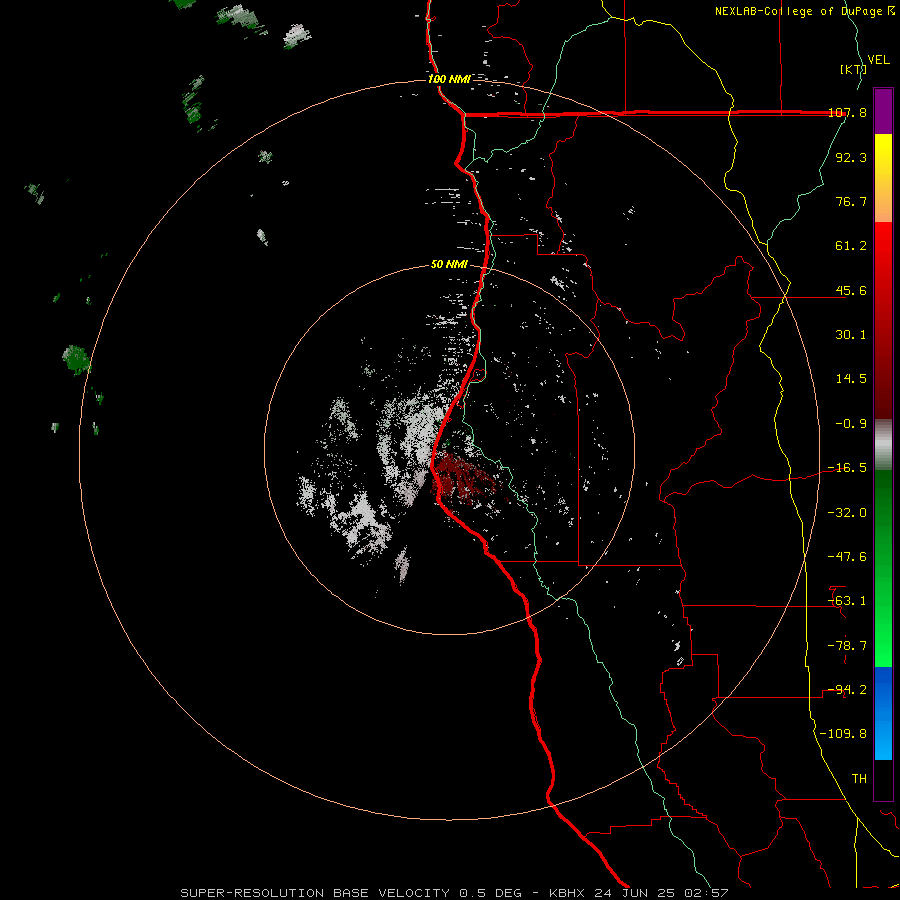
Task: Click the -32.0 velocity scale value
Action: pos(847,513)
